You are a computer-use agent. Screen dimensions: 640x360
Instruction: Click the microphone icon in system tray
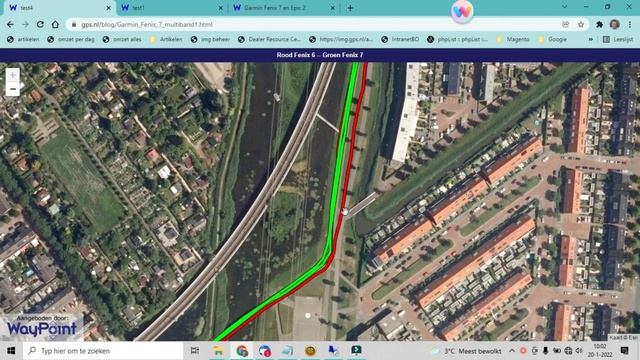[545, 351]
